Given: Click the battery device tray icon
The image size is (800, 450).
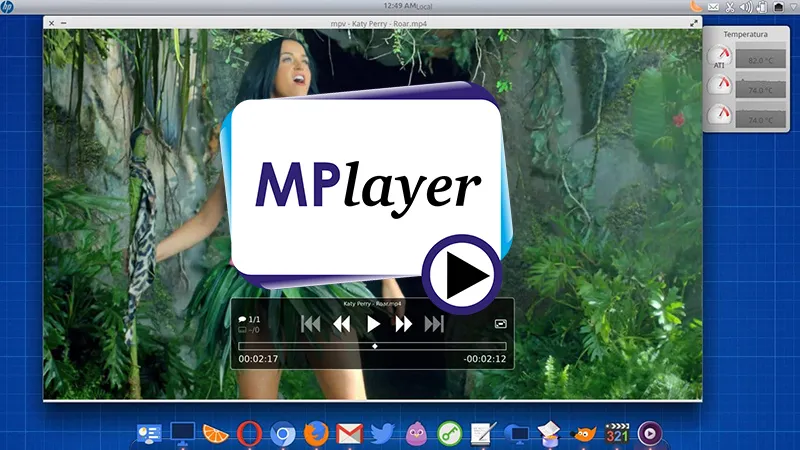Looking at the screenshot, I should point(762,7).
